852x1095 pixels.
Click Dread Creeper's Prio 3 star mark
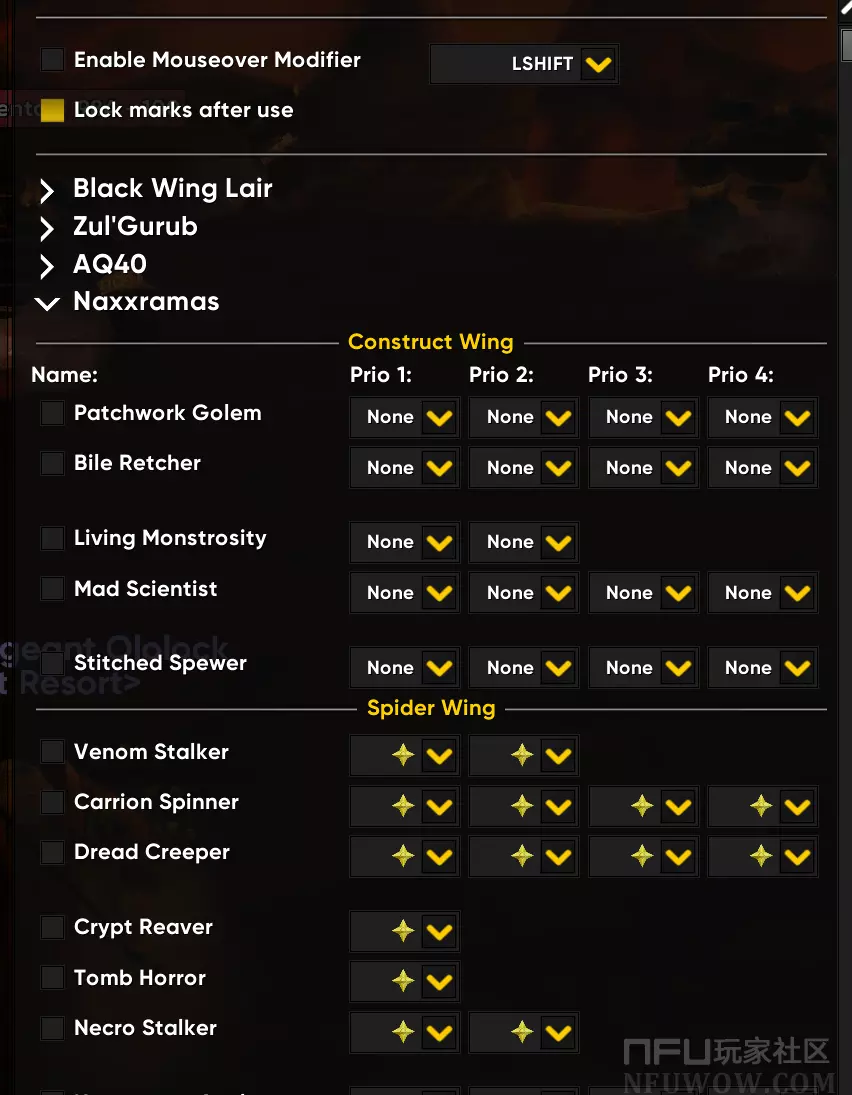pyautogui.click(x=642, y=856)
